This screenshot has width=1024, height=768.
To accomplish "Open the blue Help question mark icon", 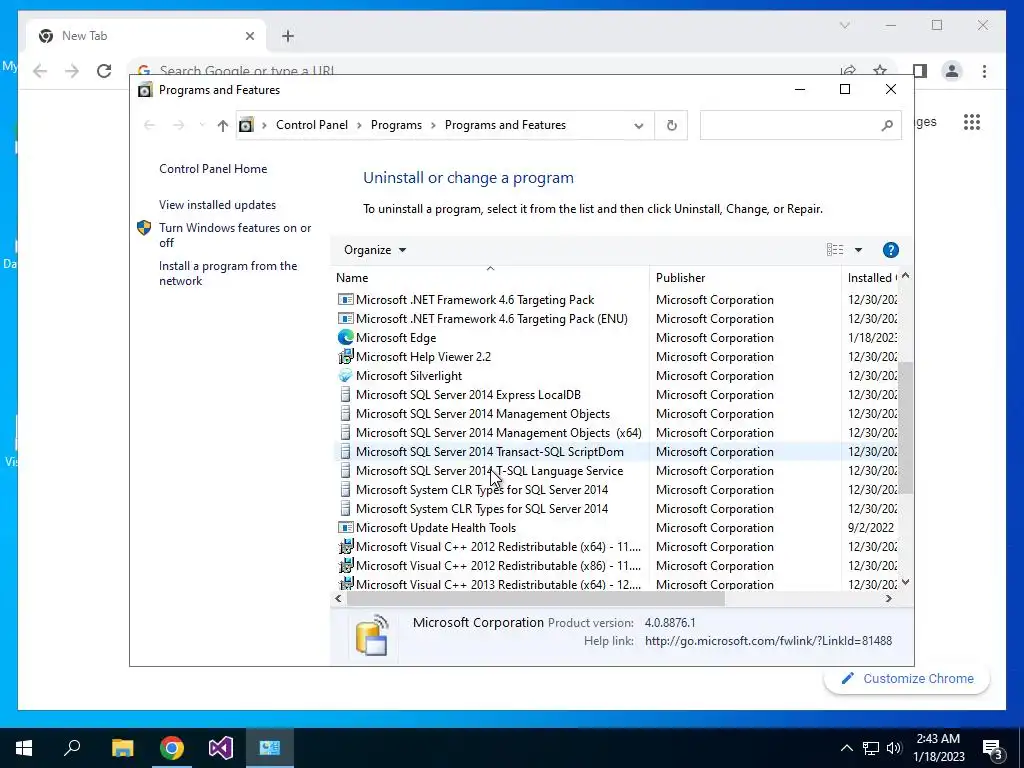I will pyautogui.click(x=890, y=250).
